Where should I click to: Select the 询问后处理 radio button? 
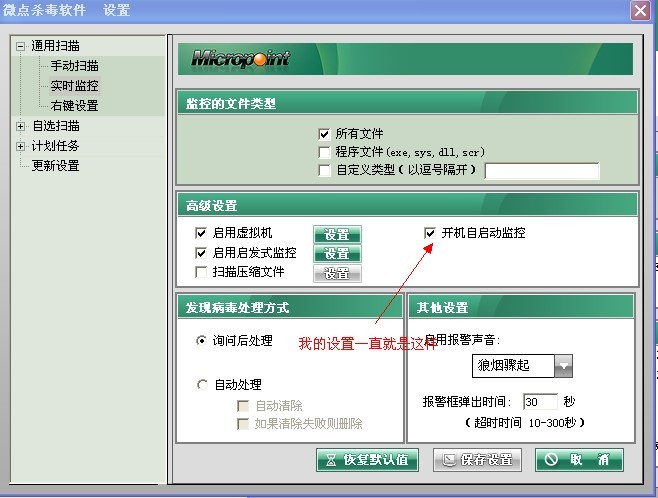201,340
